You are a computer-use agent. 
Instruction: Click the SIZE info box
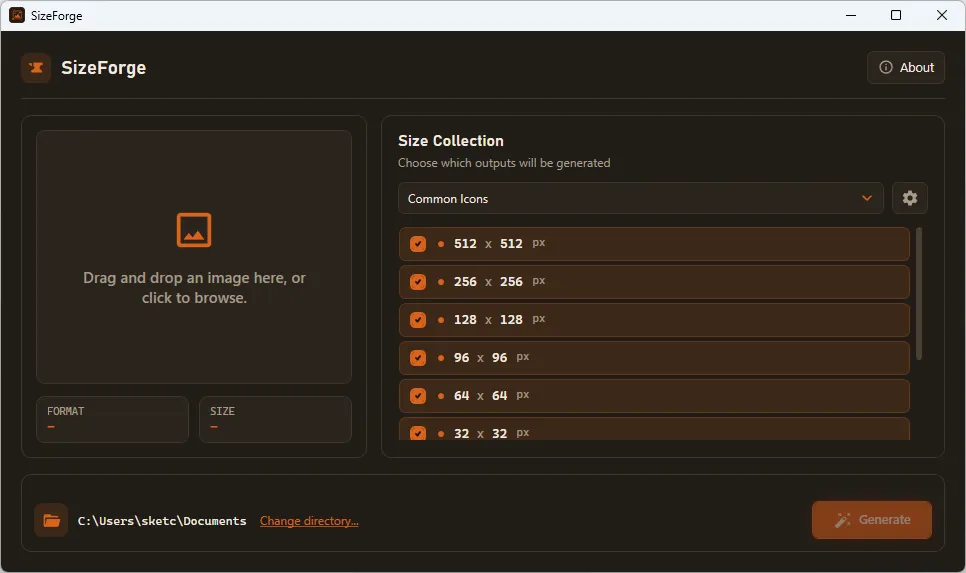pos(275,419)
